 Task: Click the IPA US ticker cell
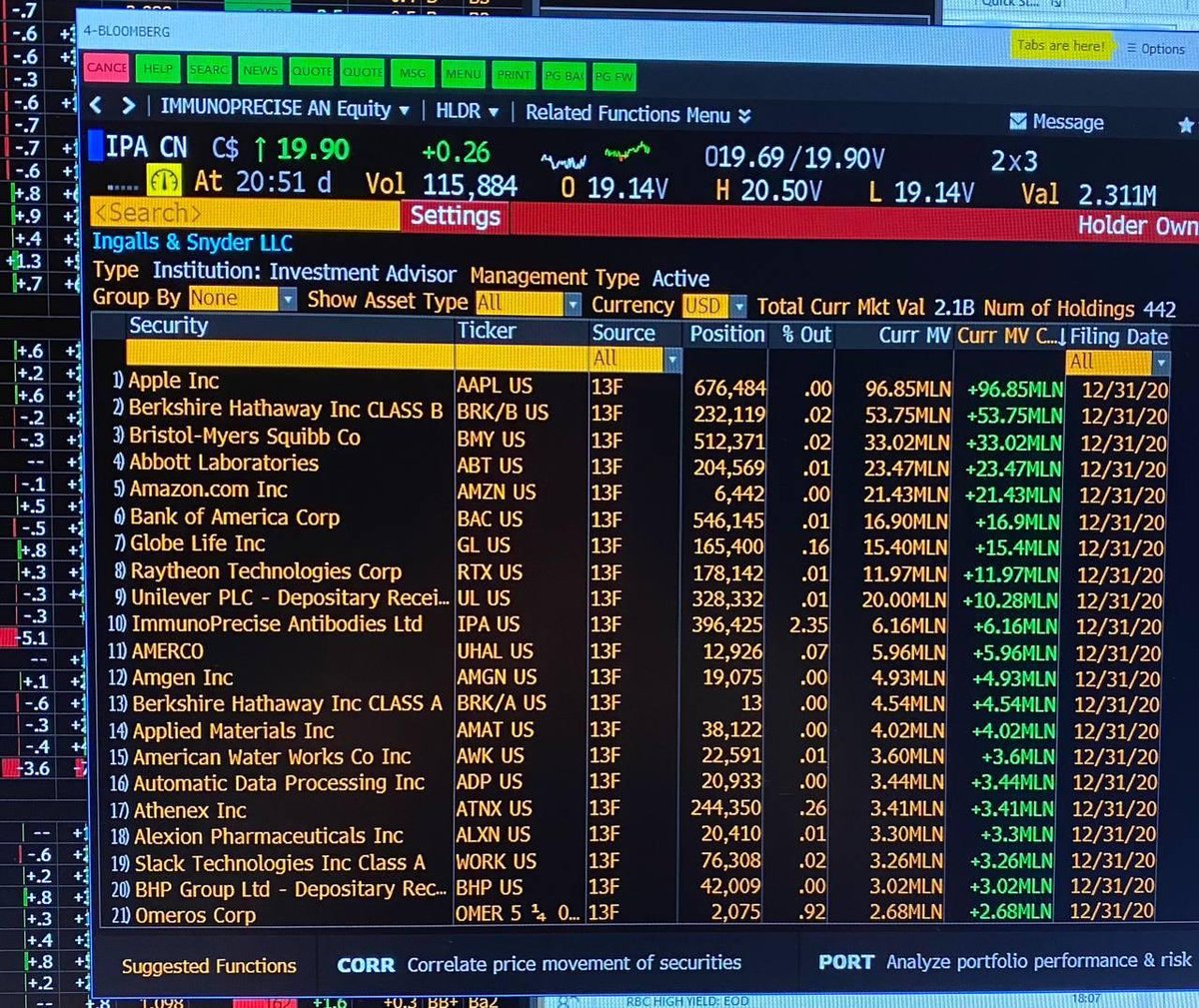tap(488, 624)
